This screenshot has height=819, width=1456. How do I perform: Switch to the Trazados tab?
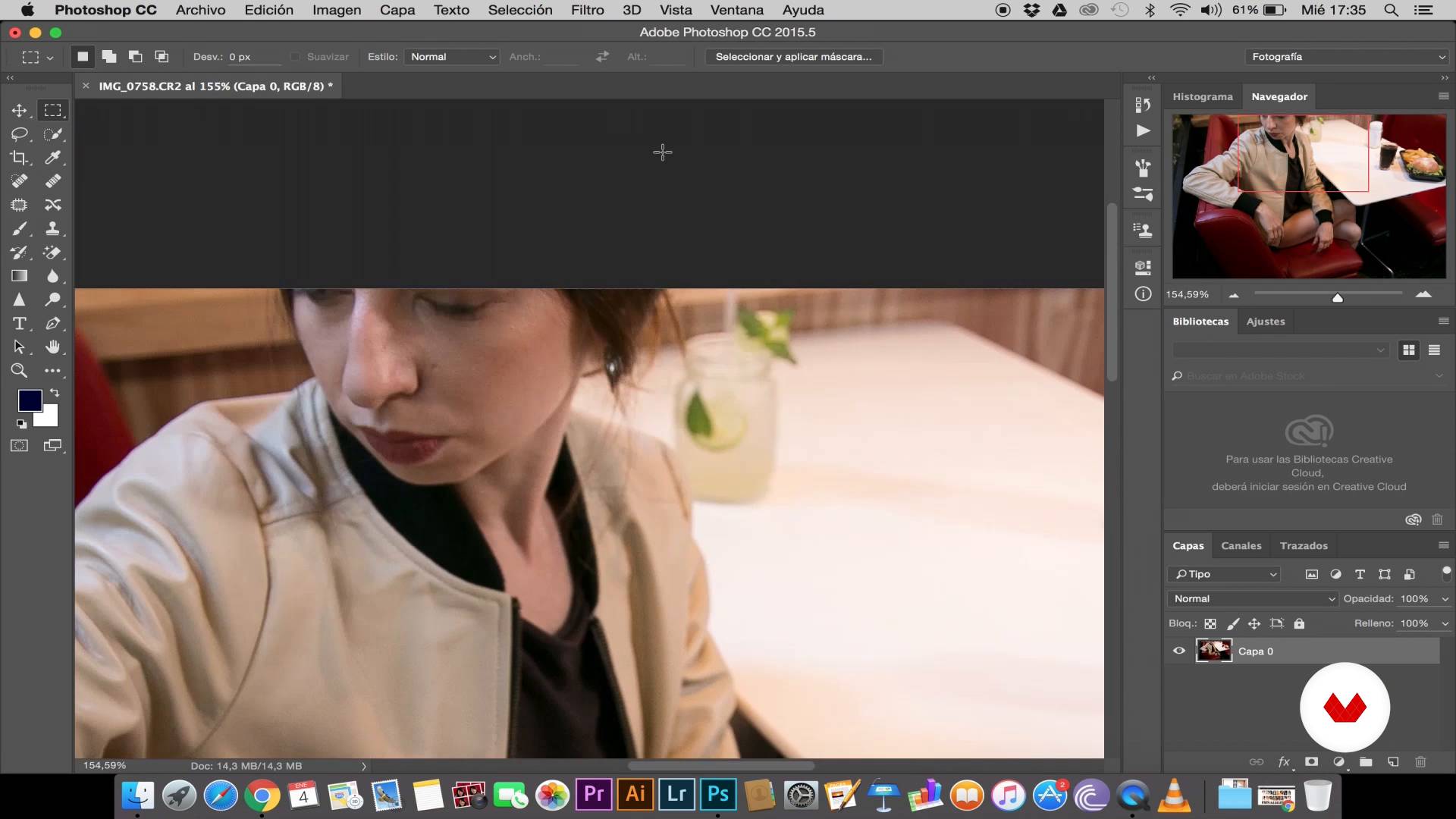(x=1304, y=545)
